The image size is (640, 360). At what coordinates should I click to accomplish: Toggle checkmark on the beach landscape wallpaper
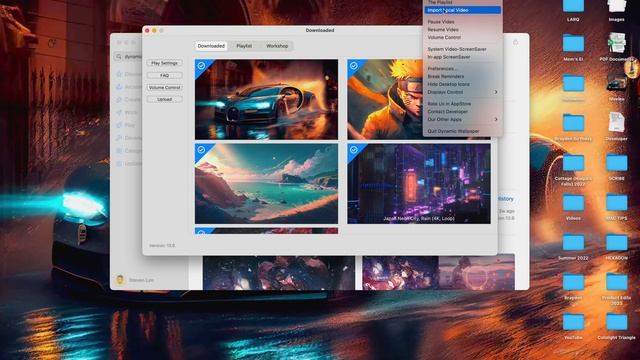pyautogui.click(x=201, y=150)
